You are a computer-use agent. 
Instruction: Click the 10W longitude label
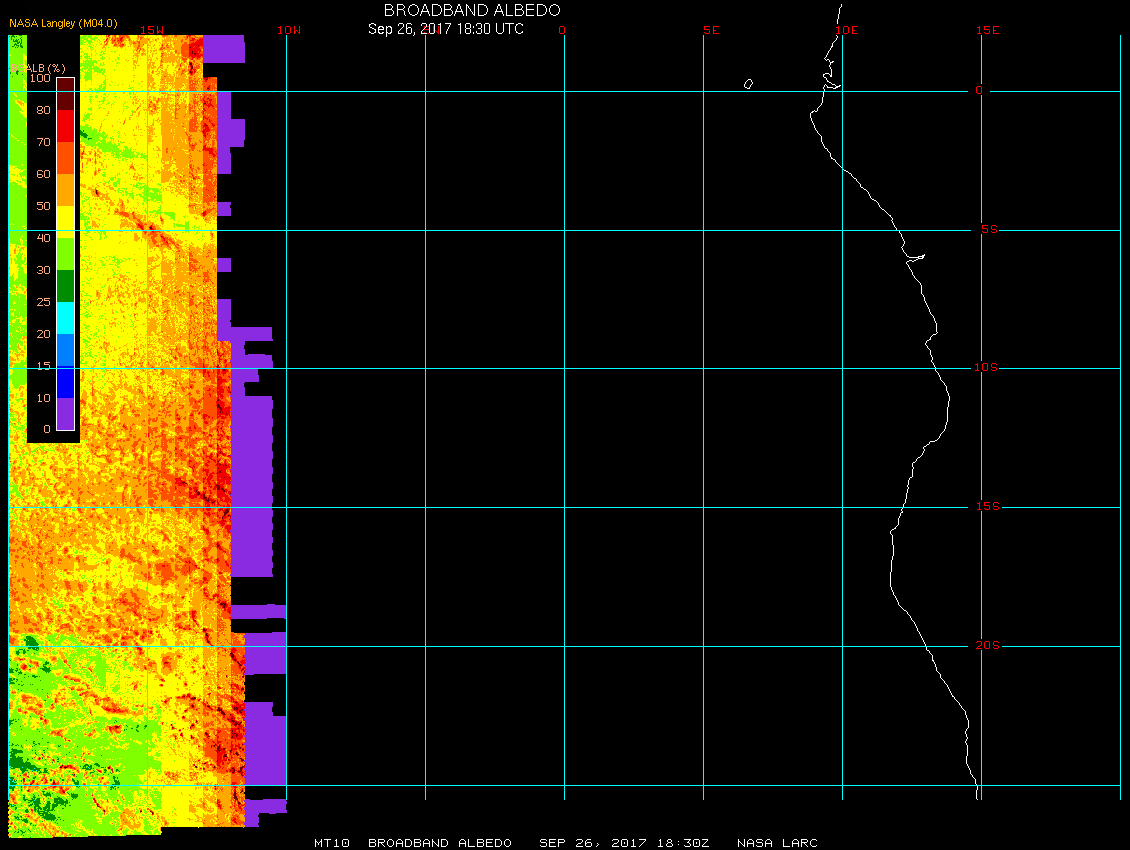(288, 30)
